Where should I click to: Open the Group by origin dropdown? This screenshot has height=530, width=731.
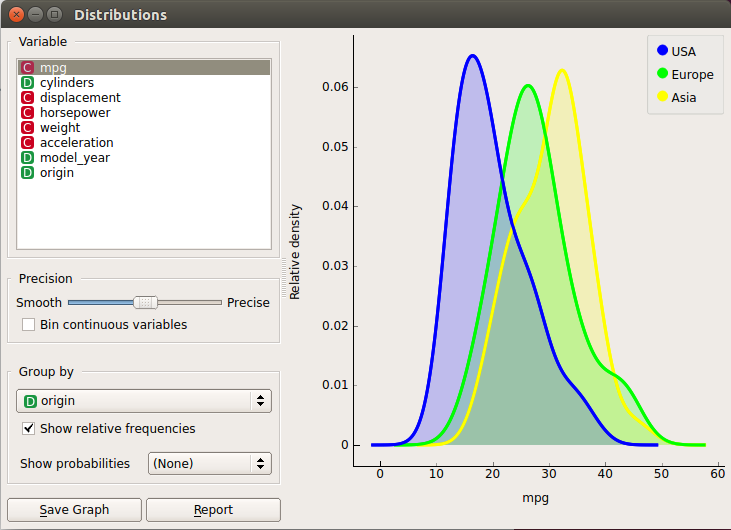coord(145,401)
